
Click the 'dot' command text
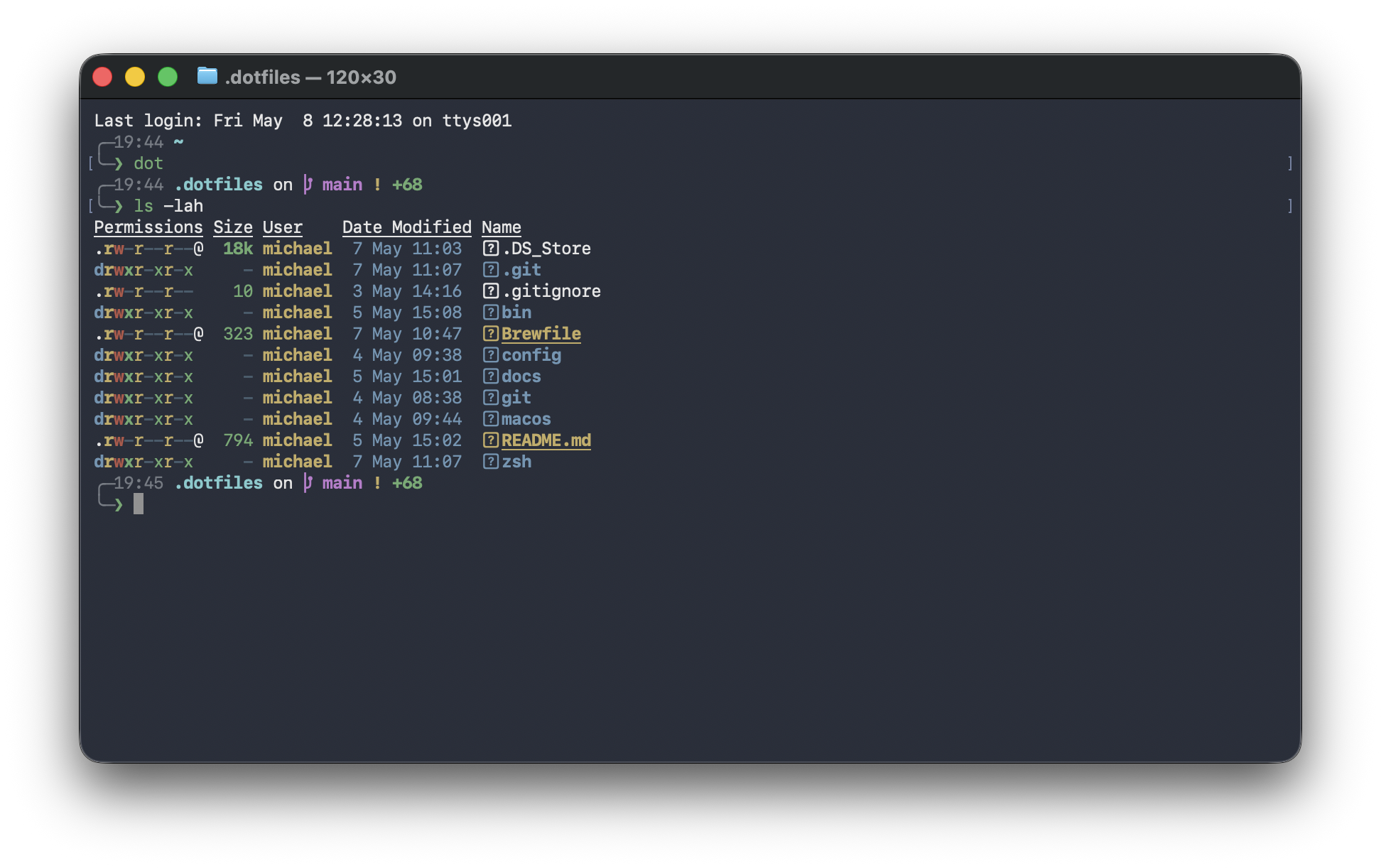tap(148, 163)
